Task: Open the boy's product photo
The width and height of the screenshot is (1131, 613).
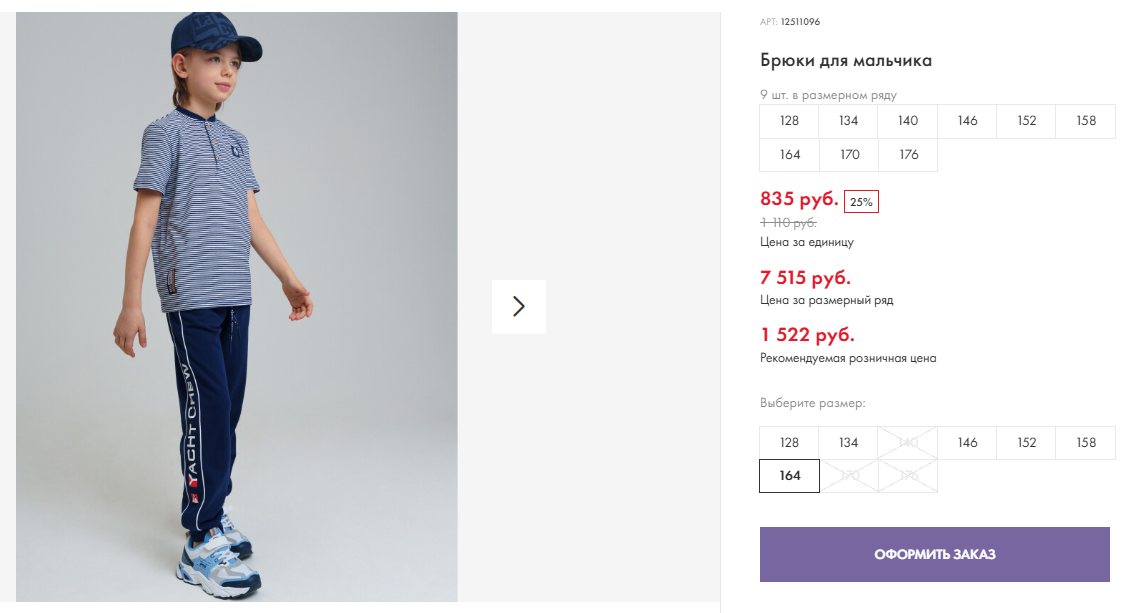Action: click(x=237, y=306)
